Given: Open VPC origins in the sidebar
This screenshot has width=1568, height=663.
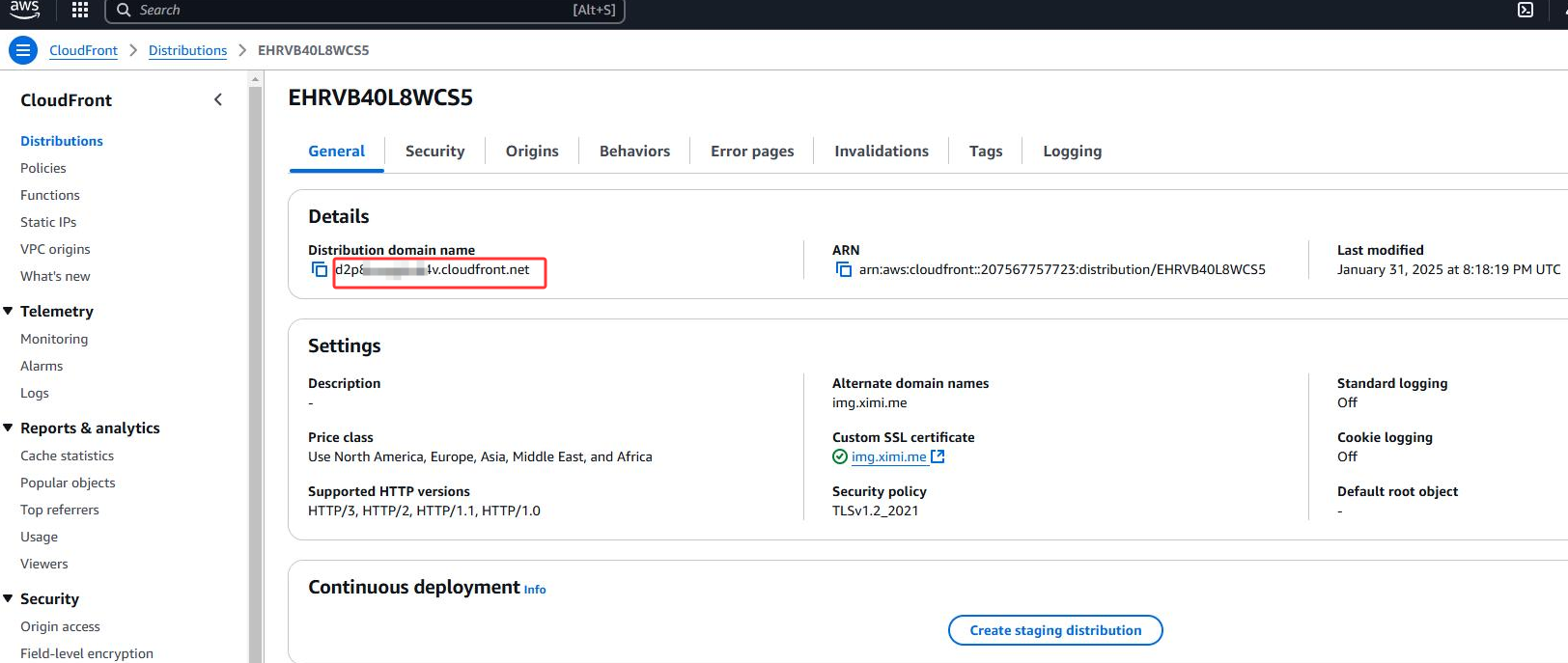Looking at the screenshot, I should [x=55, y=249].
